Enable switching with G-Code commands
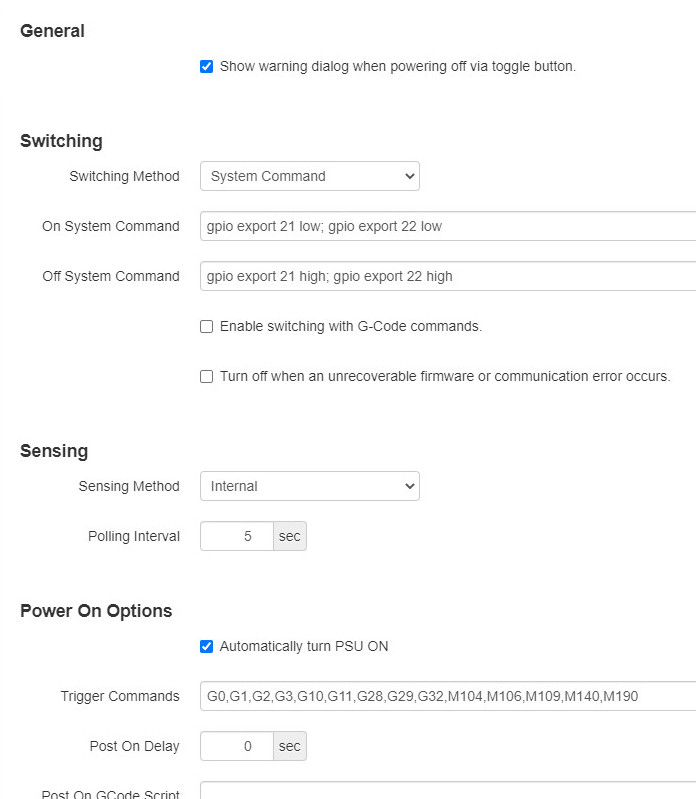This screenshot has width=696, height=799. pos(207,327)
